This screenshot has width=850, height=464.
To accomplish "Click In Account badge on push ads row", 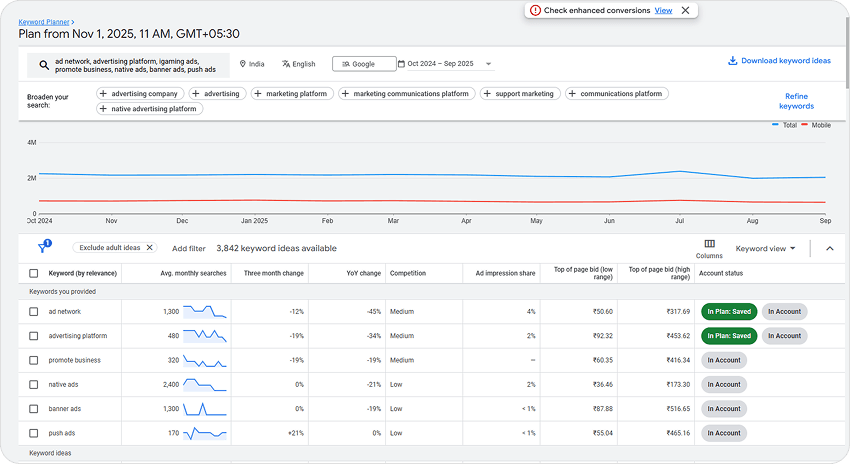I will (x=724, y=433).
